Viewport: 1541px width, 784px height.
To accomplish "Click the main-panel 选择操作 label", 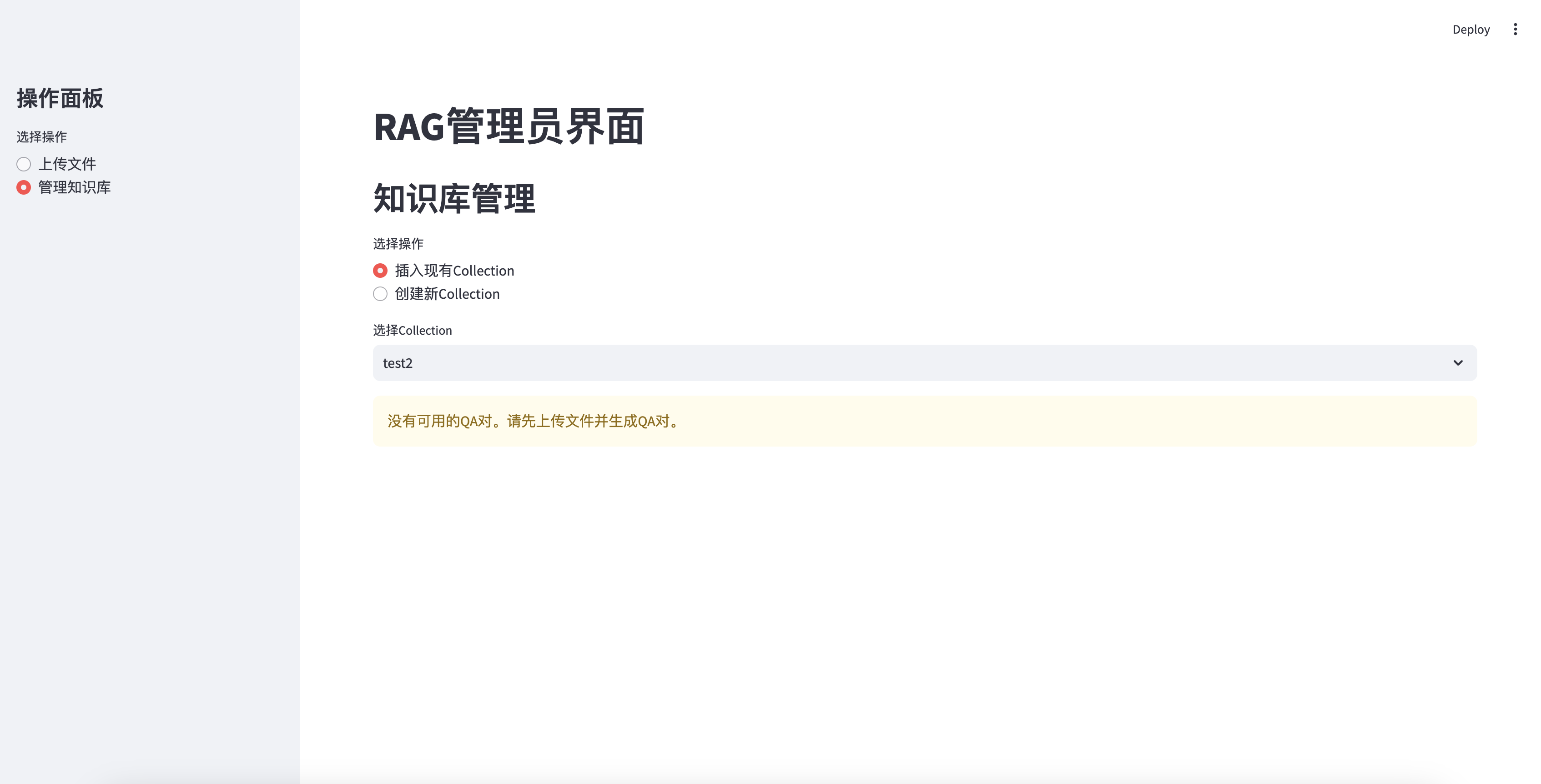I will [398, 243].
